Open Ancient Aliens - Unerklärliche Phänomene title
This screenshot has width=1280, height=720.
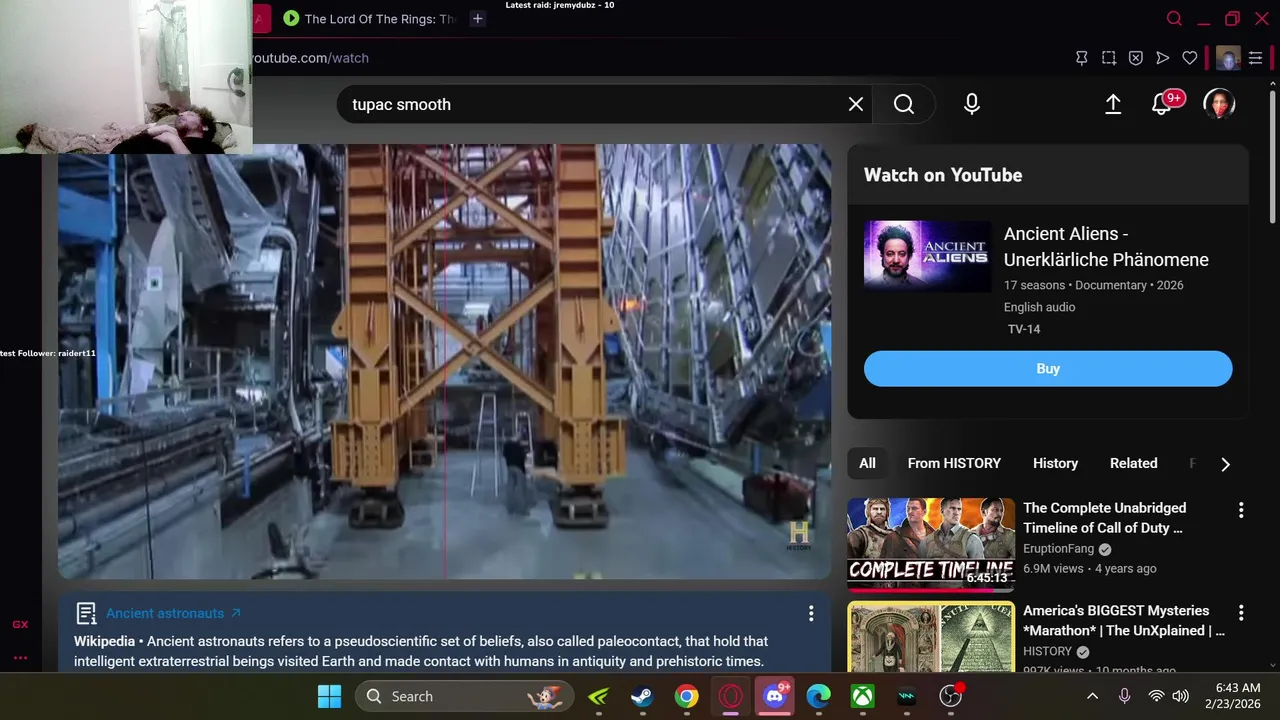1106,246
